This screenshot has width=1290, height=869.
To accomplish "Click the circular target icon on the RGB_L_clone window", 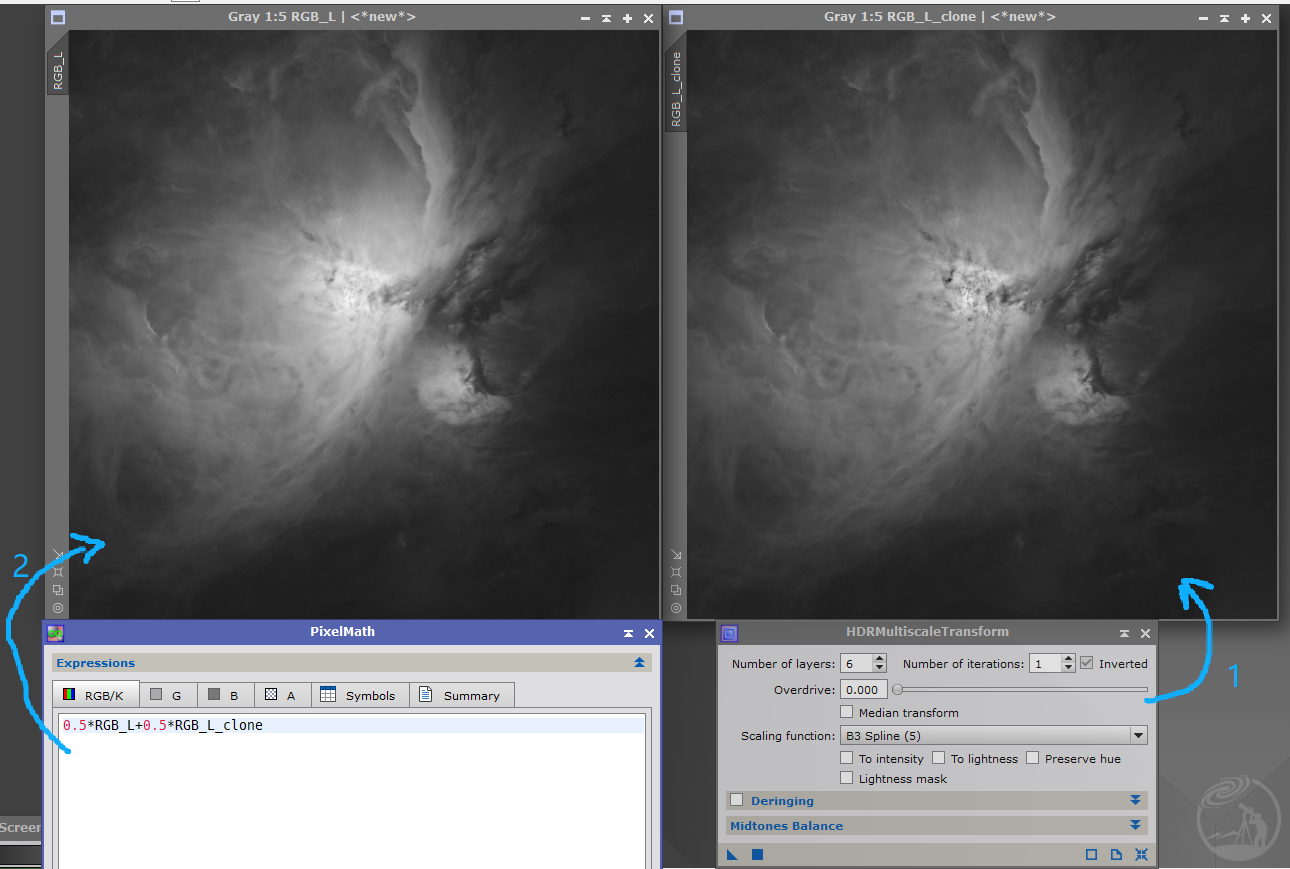I will tap(676, 608).
